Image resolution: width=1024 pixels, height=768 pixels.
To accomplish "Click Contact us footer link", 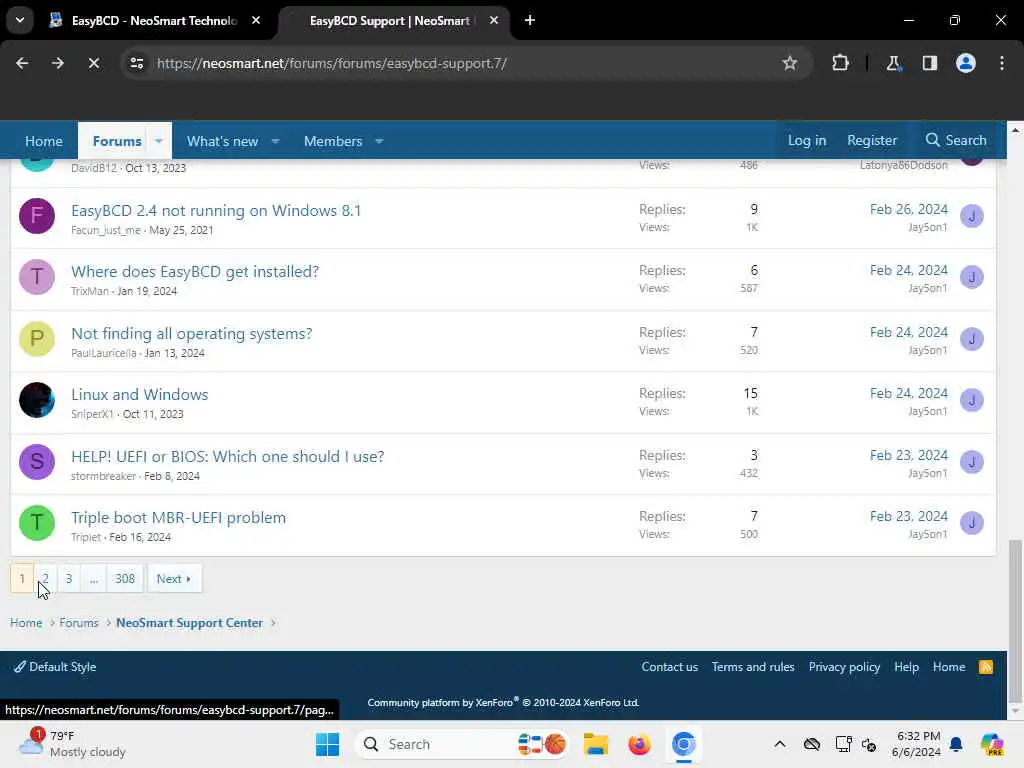I will point(669,667).
